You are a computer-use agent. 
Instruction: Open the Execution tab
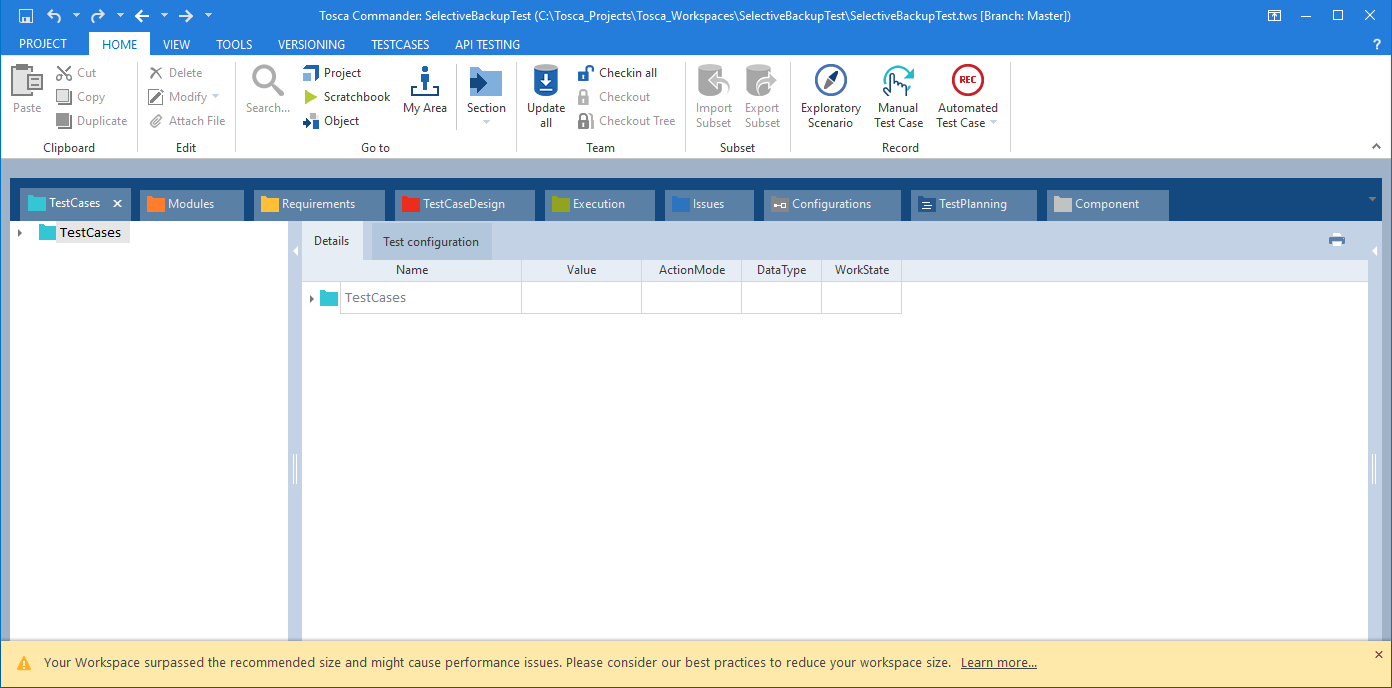600,204
